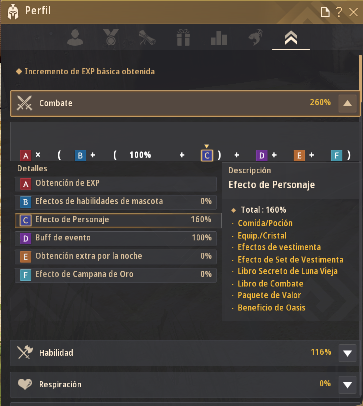
Task: Select the red A formula block
Action: point(26,155)
